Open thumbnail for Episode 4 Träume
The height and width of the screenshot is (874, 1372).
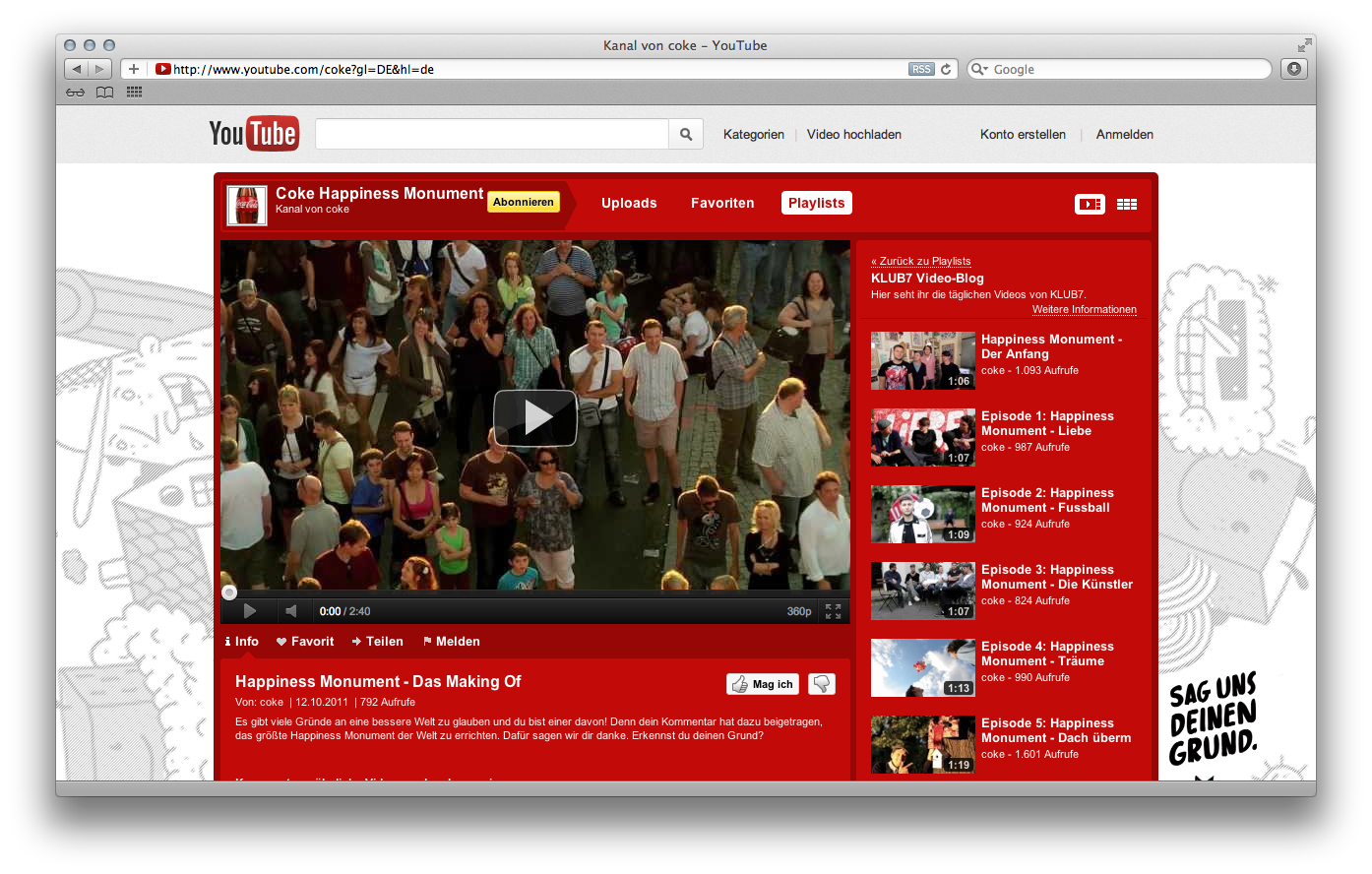point(923,667)
